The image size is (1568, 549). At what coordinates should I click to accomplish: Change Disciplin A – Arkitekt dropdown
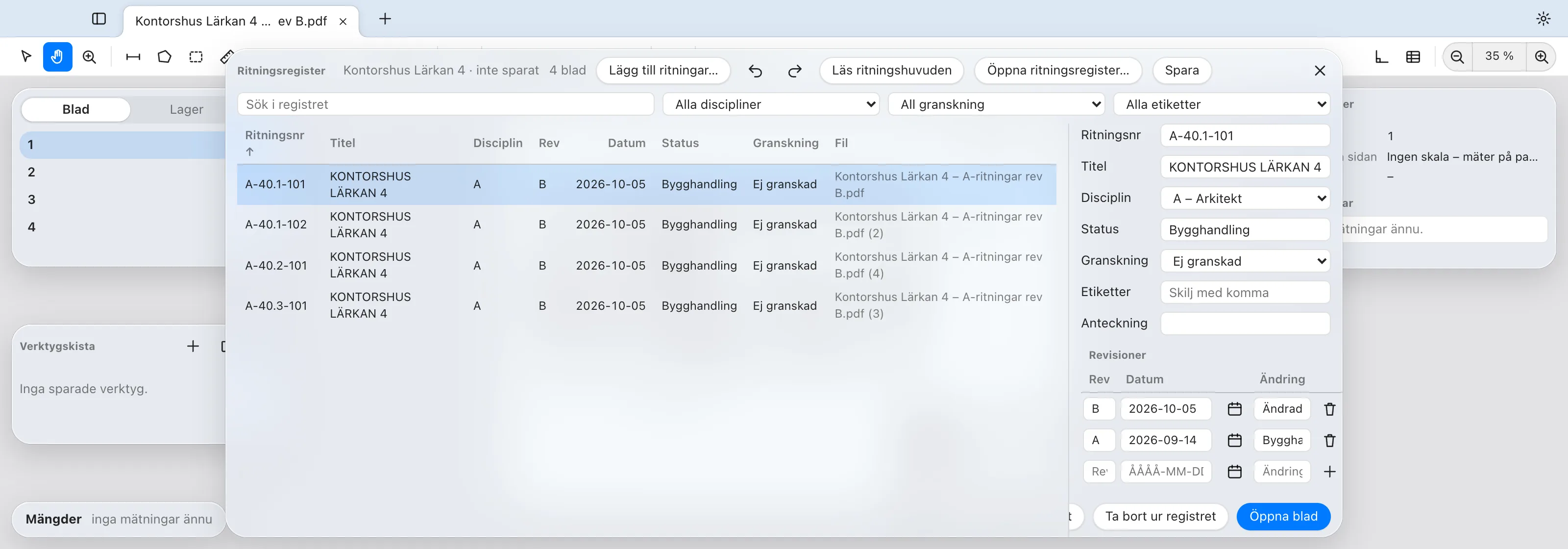click(x=1245, y=199)
